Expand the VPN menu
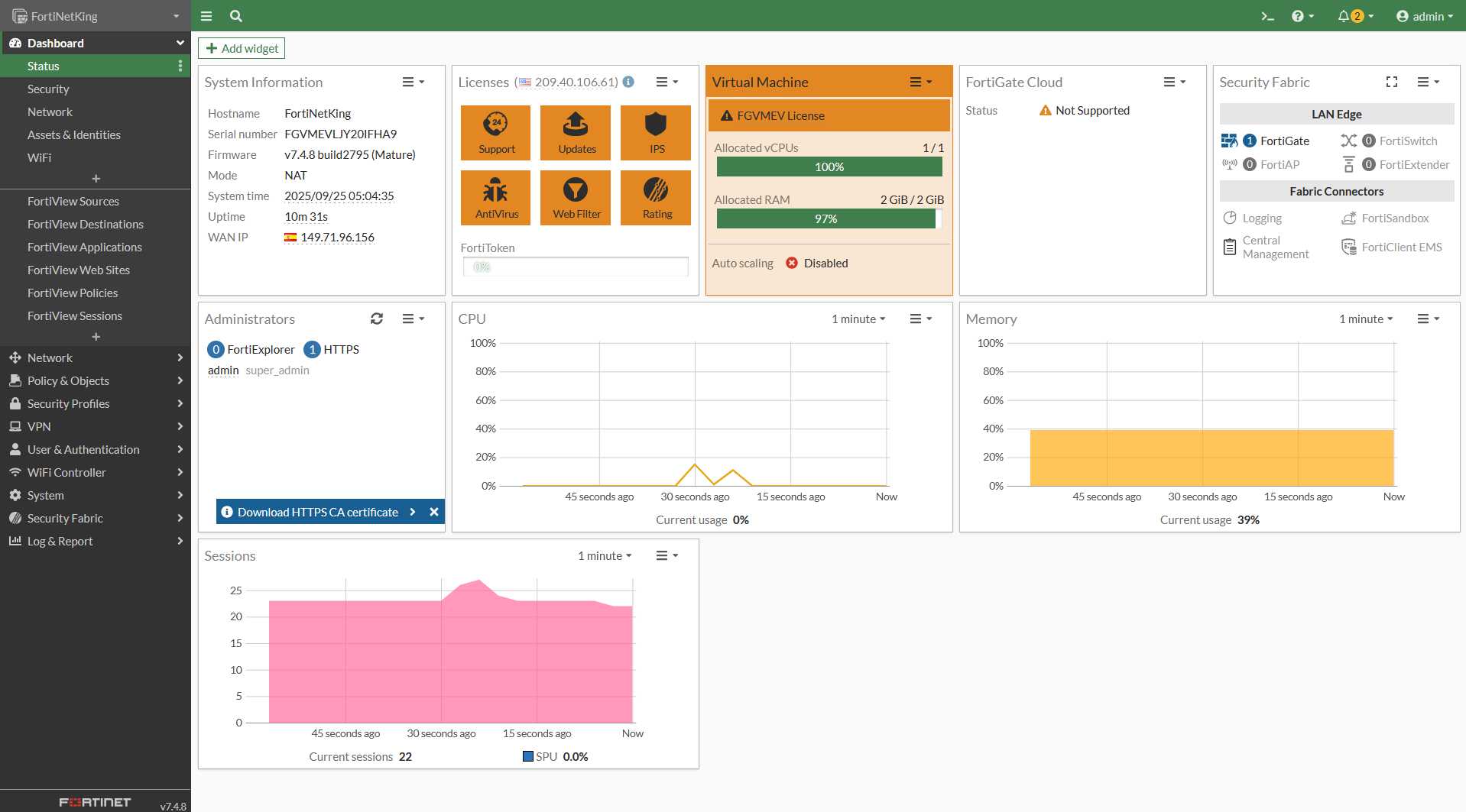This screenshot has height=812, width=1466. click(96, 426)
